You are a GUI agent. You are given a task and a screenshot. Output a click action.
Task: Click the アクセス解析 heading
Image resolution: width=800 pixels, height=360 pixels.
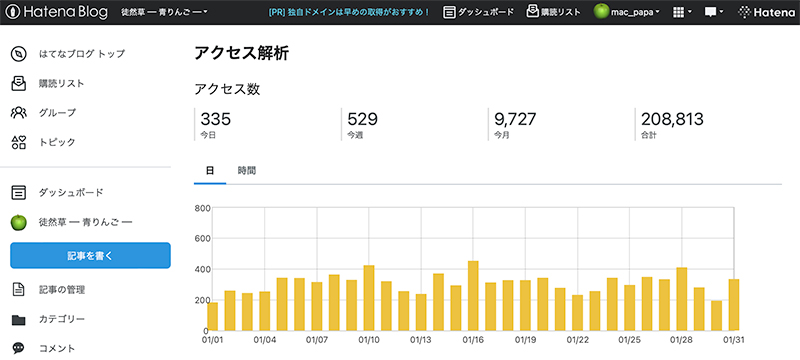[x=242, y=54]
